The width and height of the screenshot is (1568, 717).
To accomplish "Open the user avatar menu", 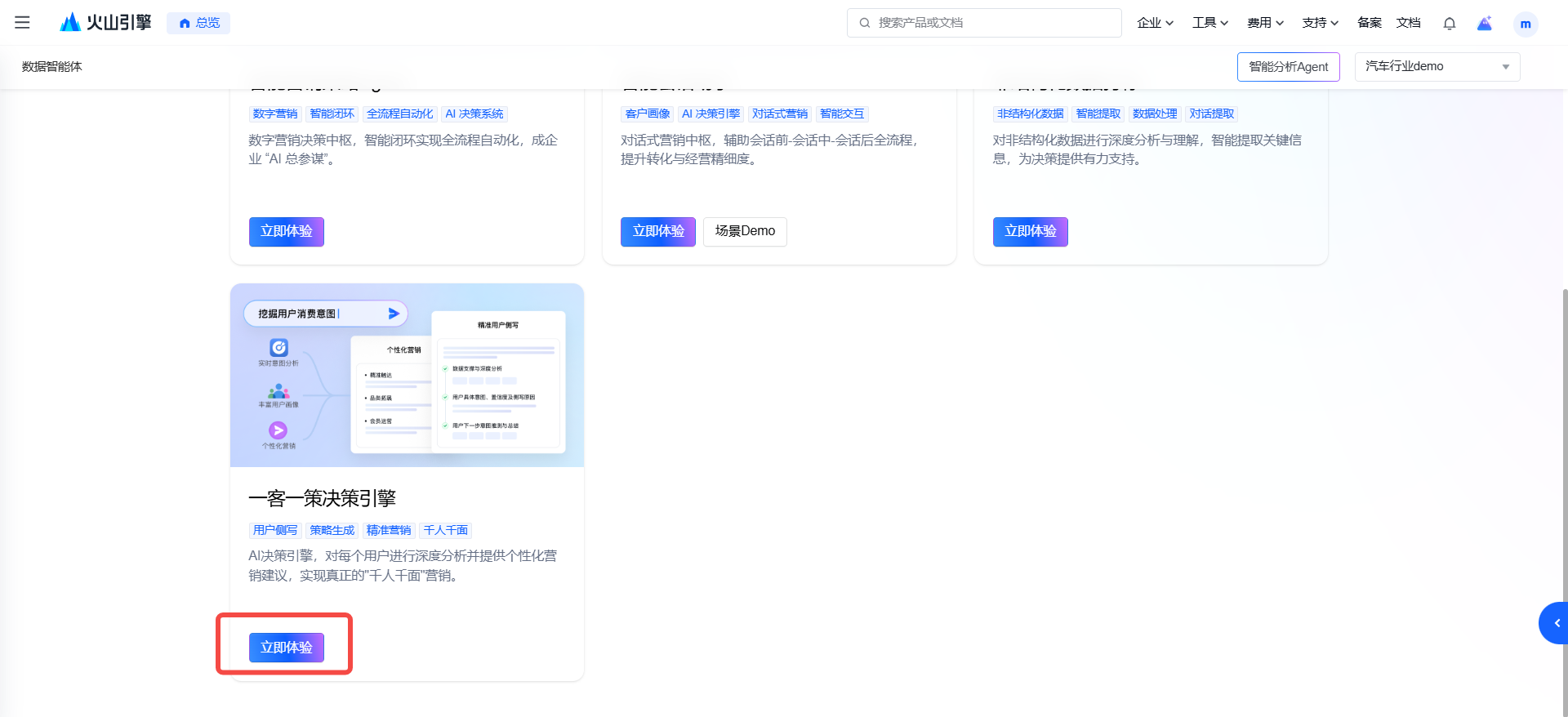I will point(1525,24).
